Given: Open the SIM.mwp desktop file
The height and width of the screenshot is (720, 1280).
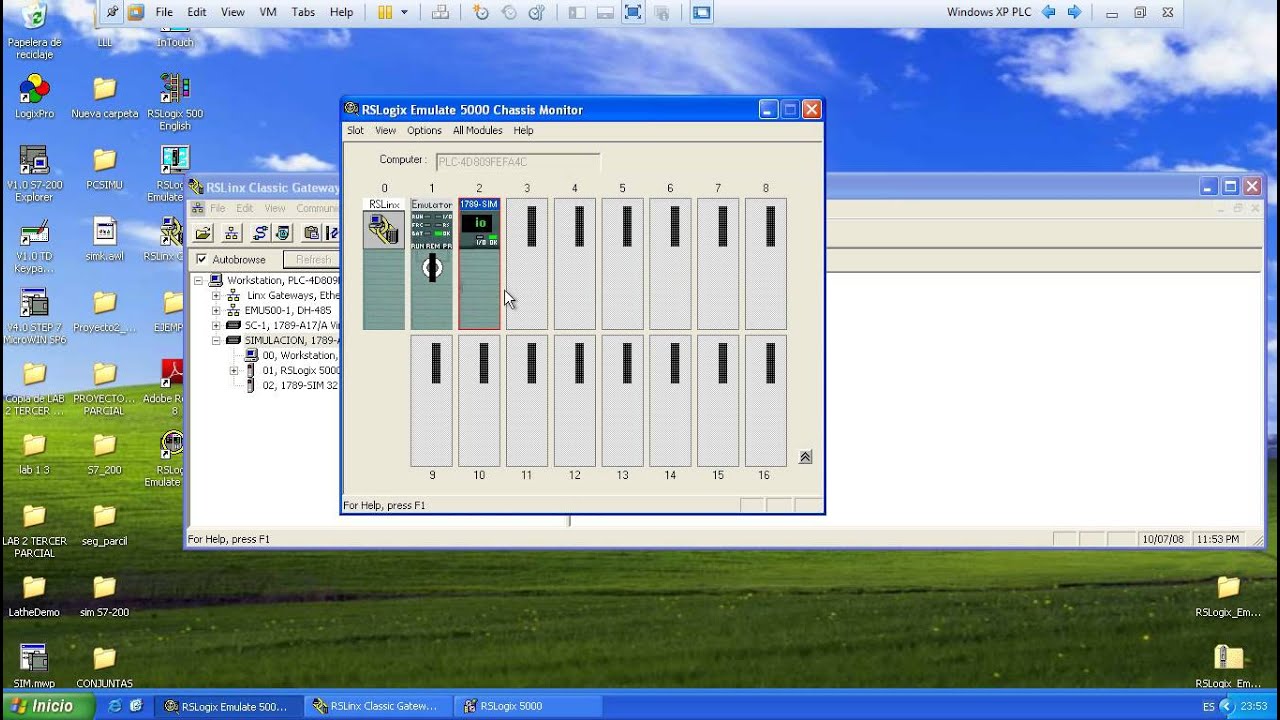Looking at the screenshot, I should click(x=34, y=667).
